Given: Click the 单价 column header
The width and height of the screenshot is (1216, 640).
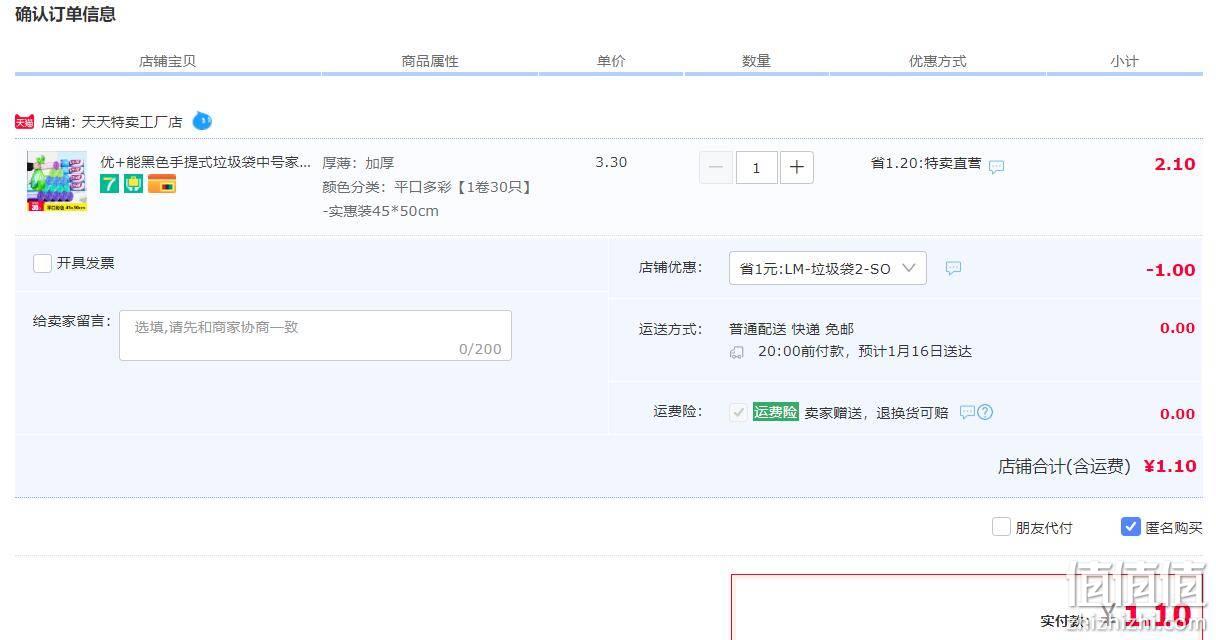Looking at the screenshot, I should 611,61.
